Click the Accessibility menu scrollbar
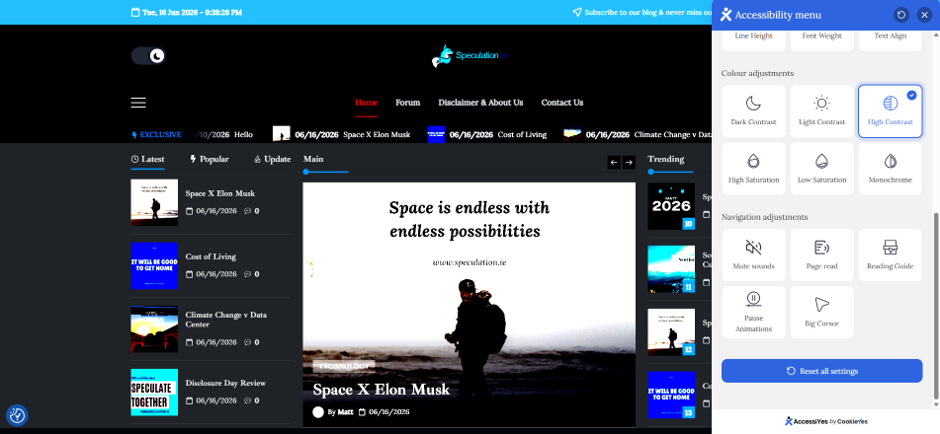940x434 pixels. click(x=936, y=306)
